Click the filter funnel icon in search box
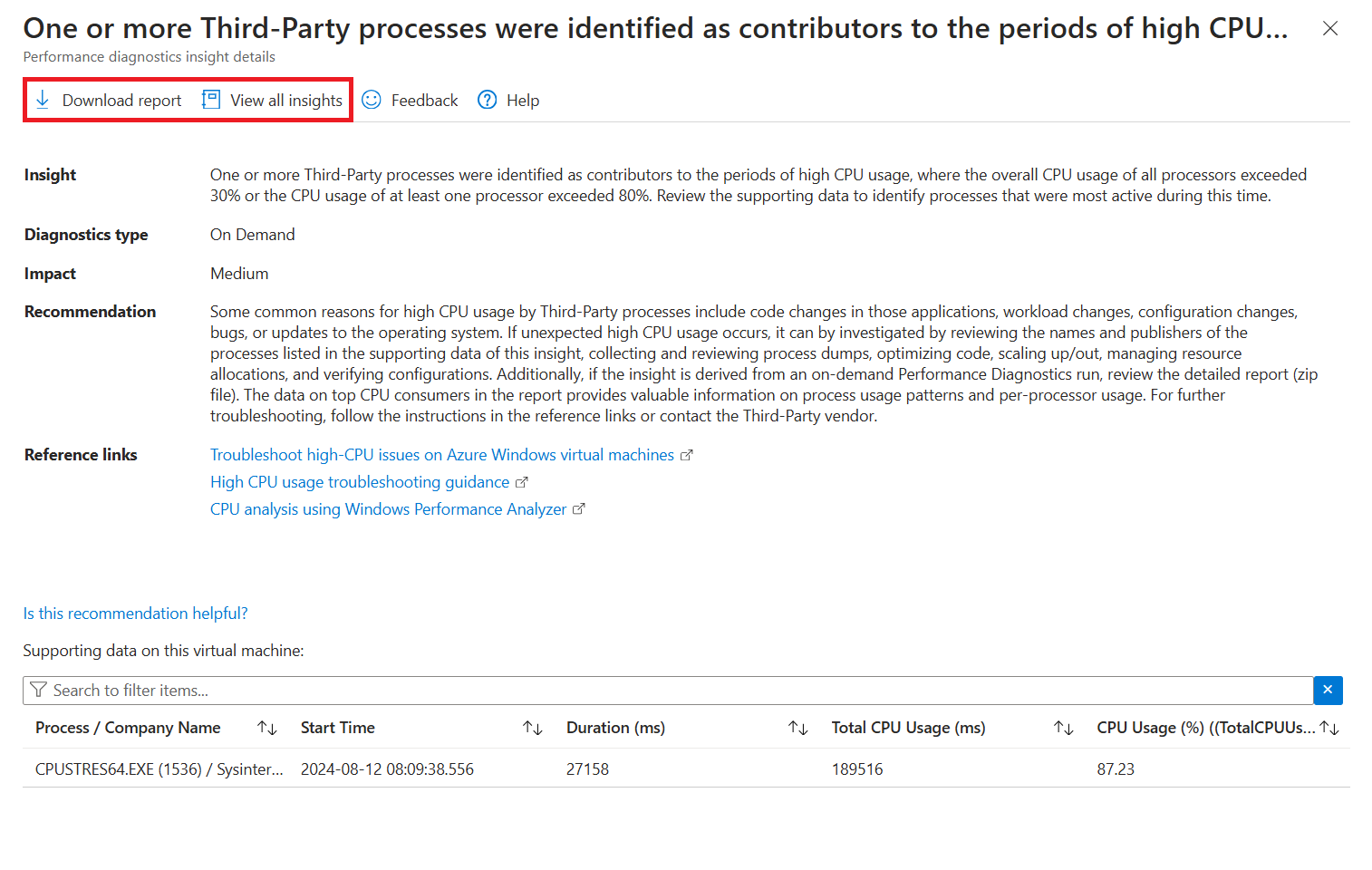Viewport: 1372px width, 870px height. (38, 691)
